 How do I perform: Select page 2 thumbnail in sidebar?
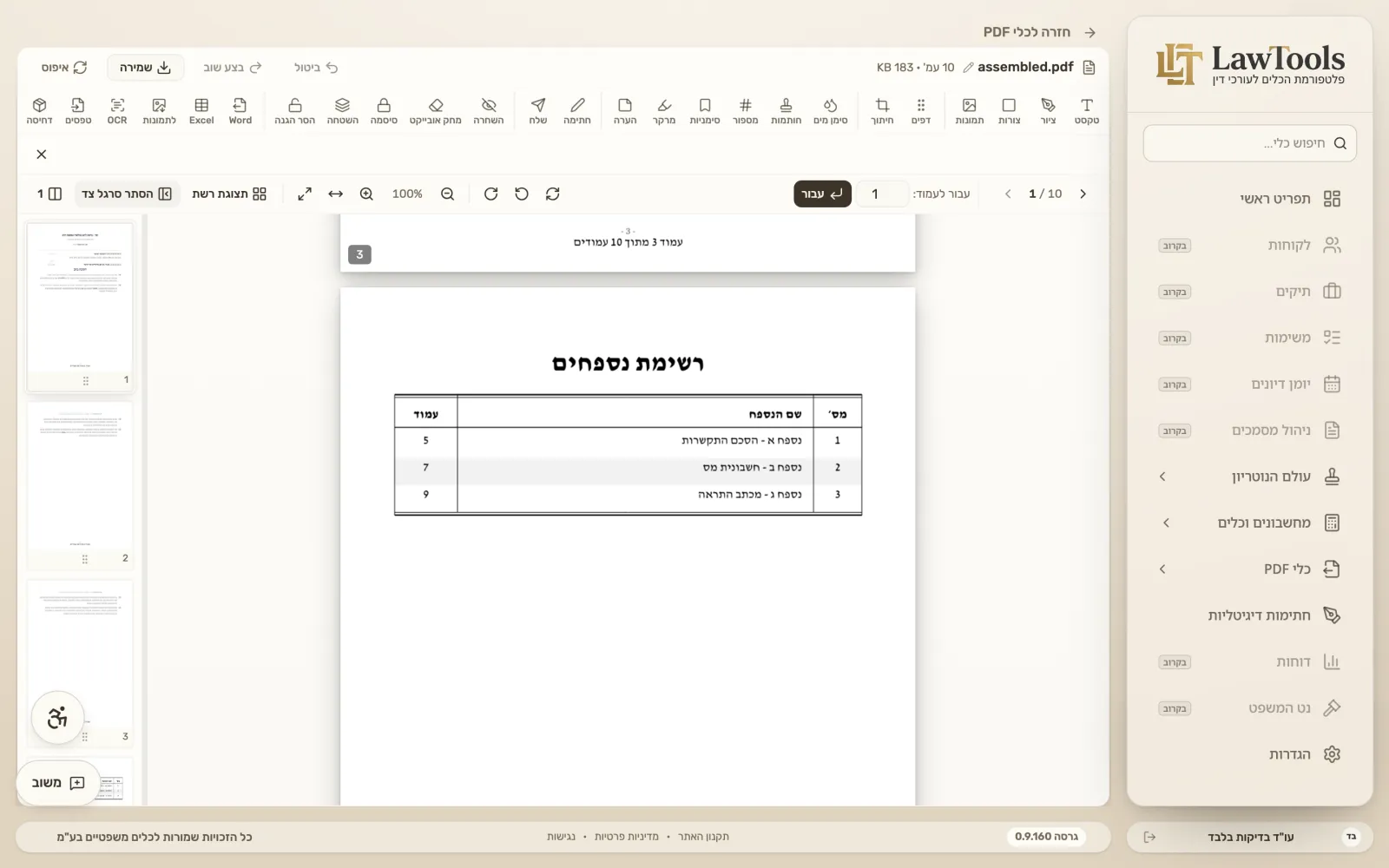point(81,484)
